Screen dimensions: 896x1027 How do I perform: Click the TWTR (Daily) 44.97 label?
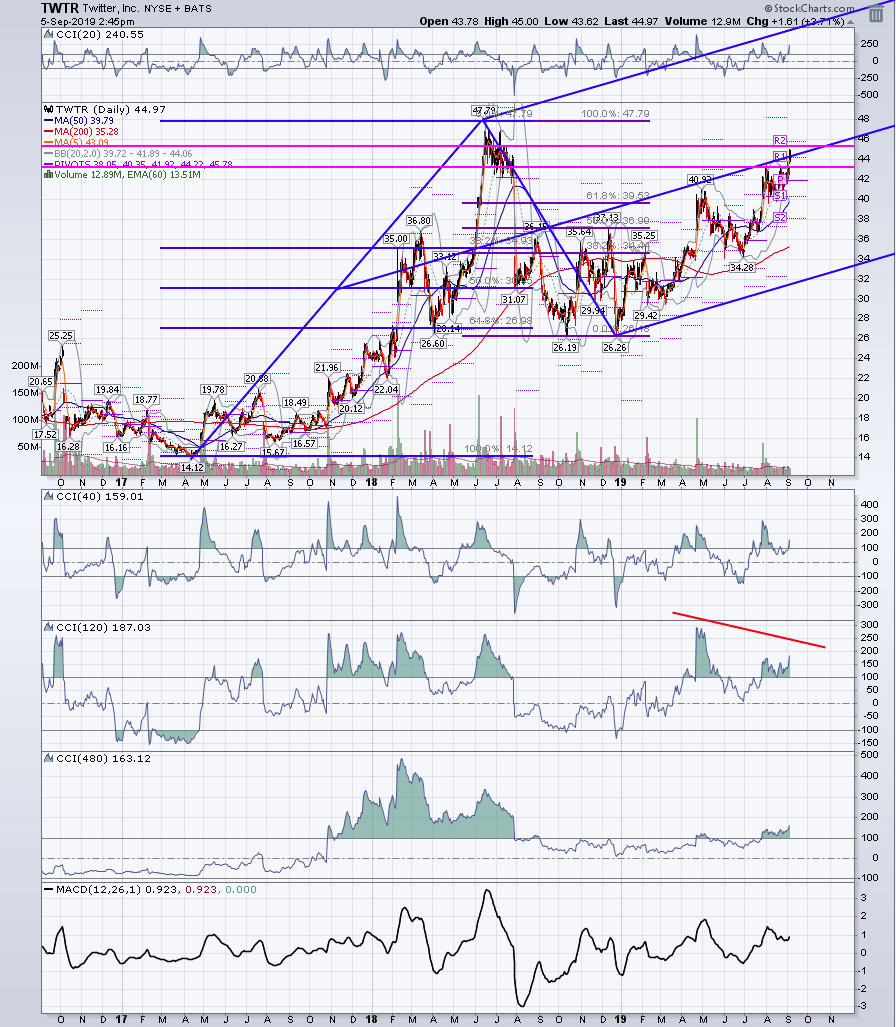click(111, 109)
